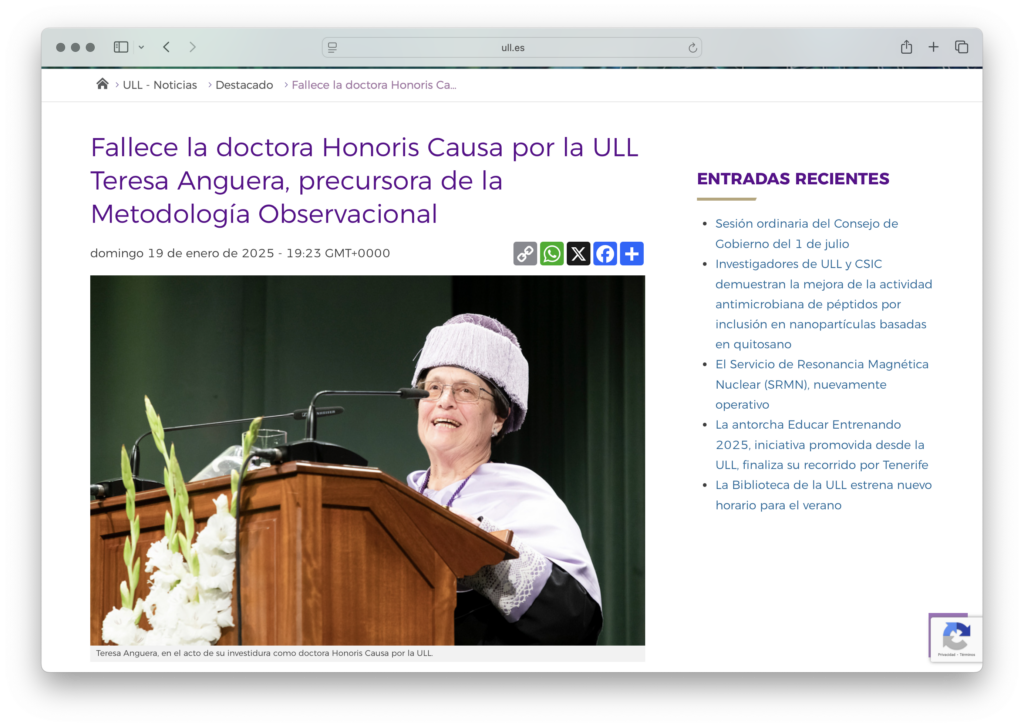Share article via WhatsApp icon
The image size is (1024, 727).
tap(552, 254)
